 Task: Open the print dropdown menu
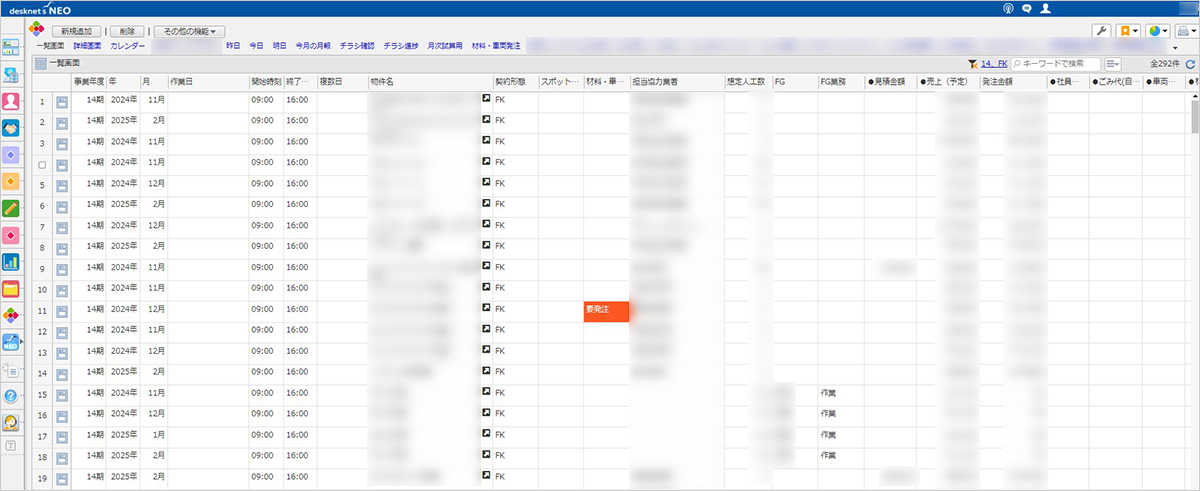pos(1186,32)
